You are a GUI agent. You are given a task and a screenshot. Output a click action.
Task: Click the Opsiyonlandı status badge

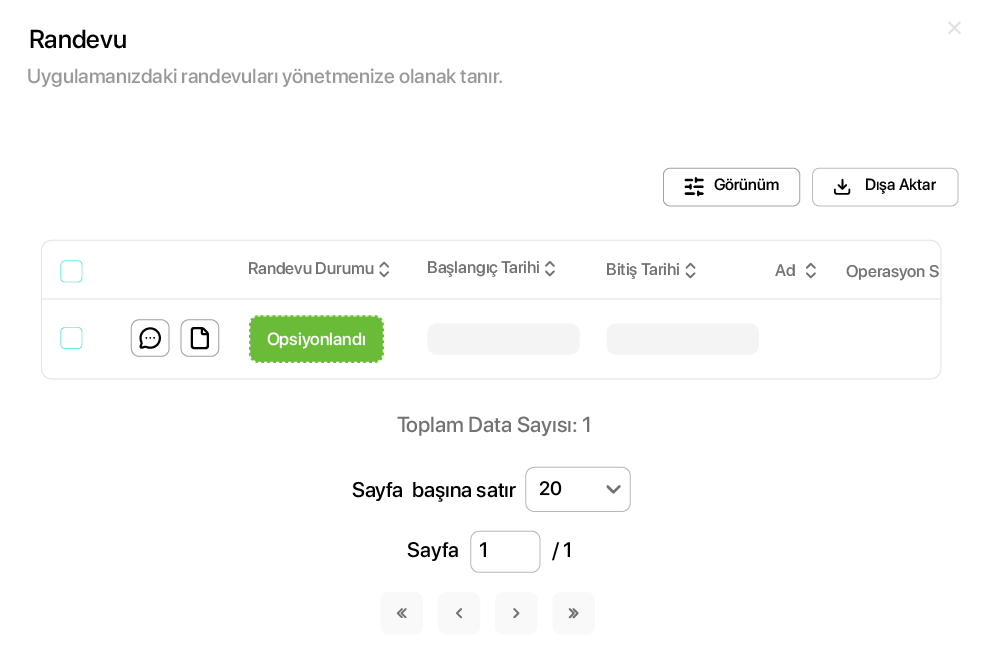tap(316, 339)
